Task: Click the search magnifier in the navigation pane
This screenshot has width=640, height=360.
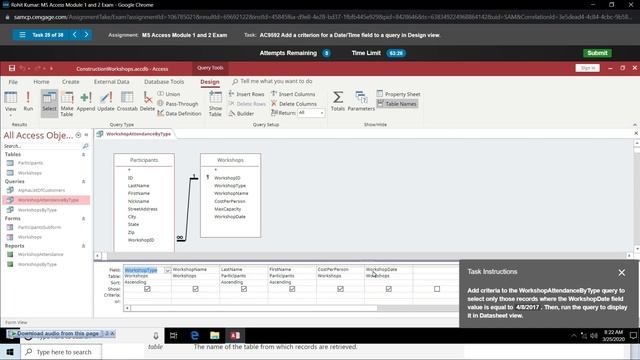Action: 85,146
